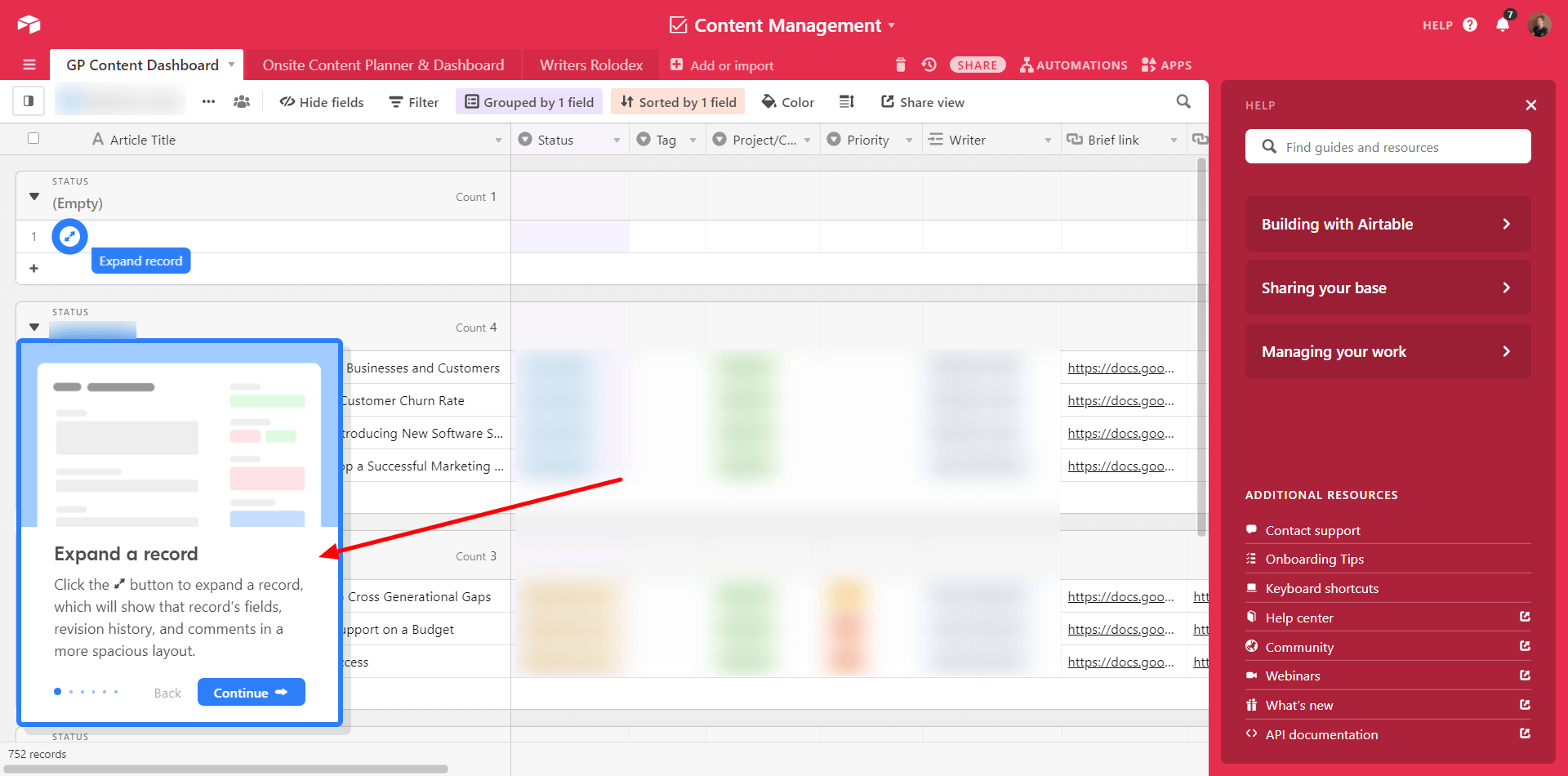Viewport: 1568px width, 776px height.
Task: Click the expand record icon in row 1
Action: point(69,237)
